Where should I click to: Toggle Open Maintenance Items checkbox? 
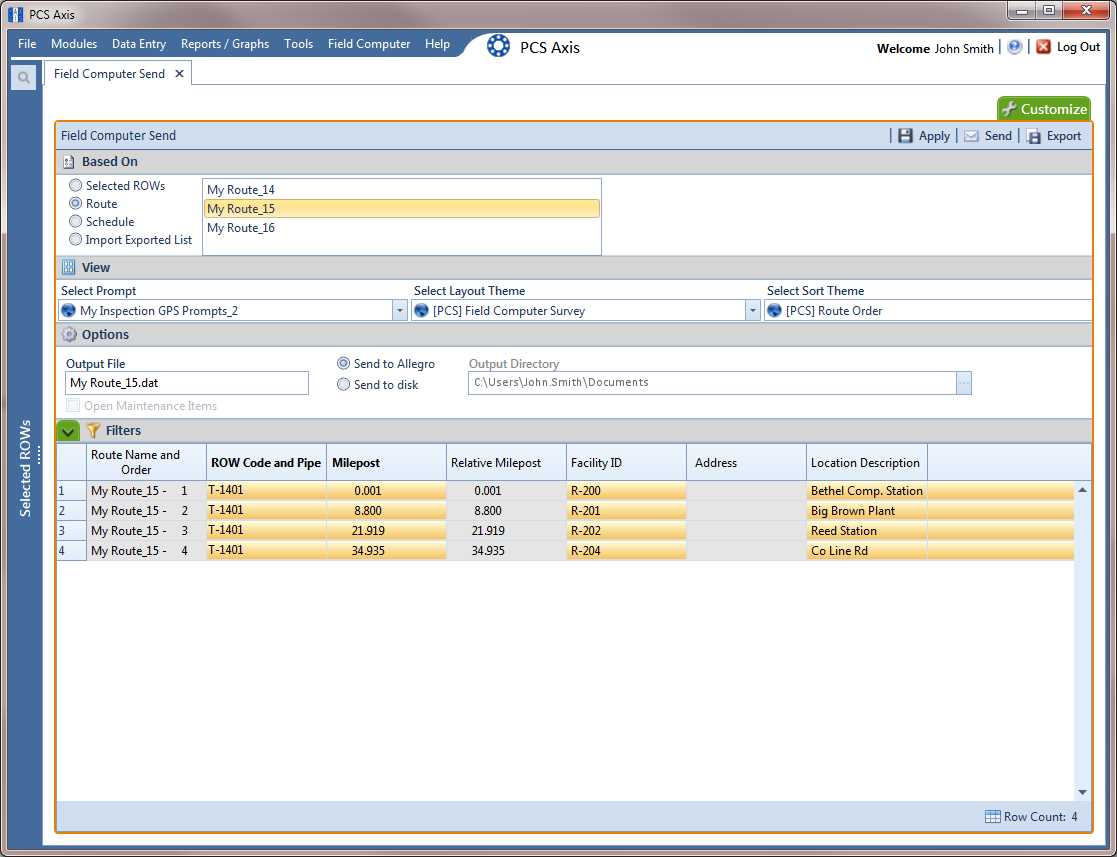pos(73,405)
